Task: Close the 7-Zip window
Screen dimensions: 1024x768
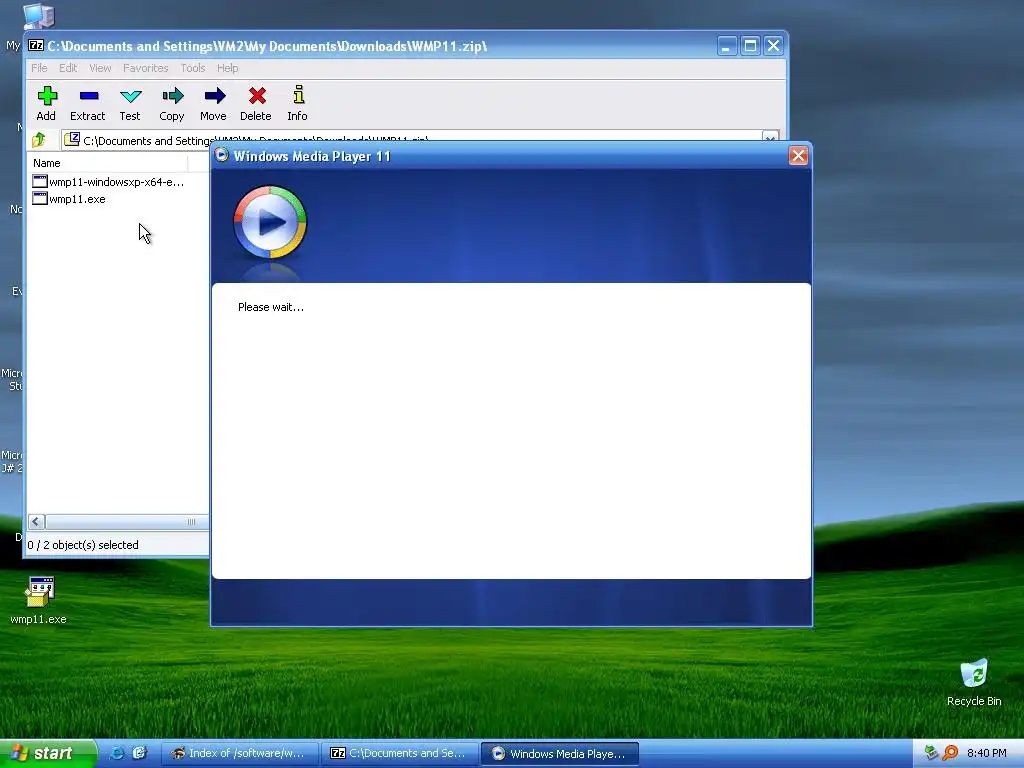Action: tap(773, 46)
